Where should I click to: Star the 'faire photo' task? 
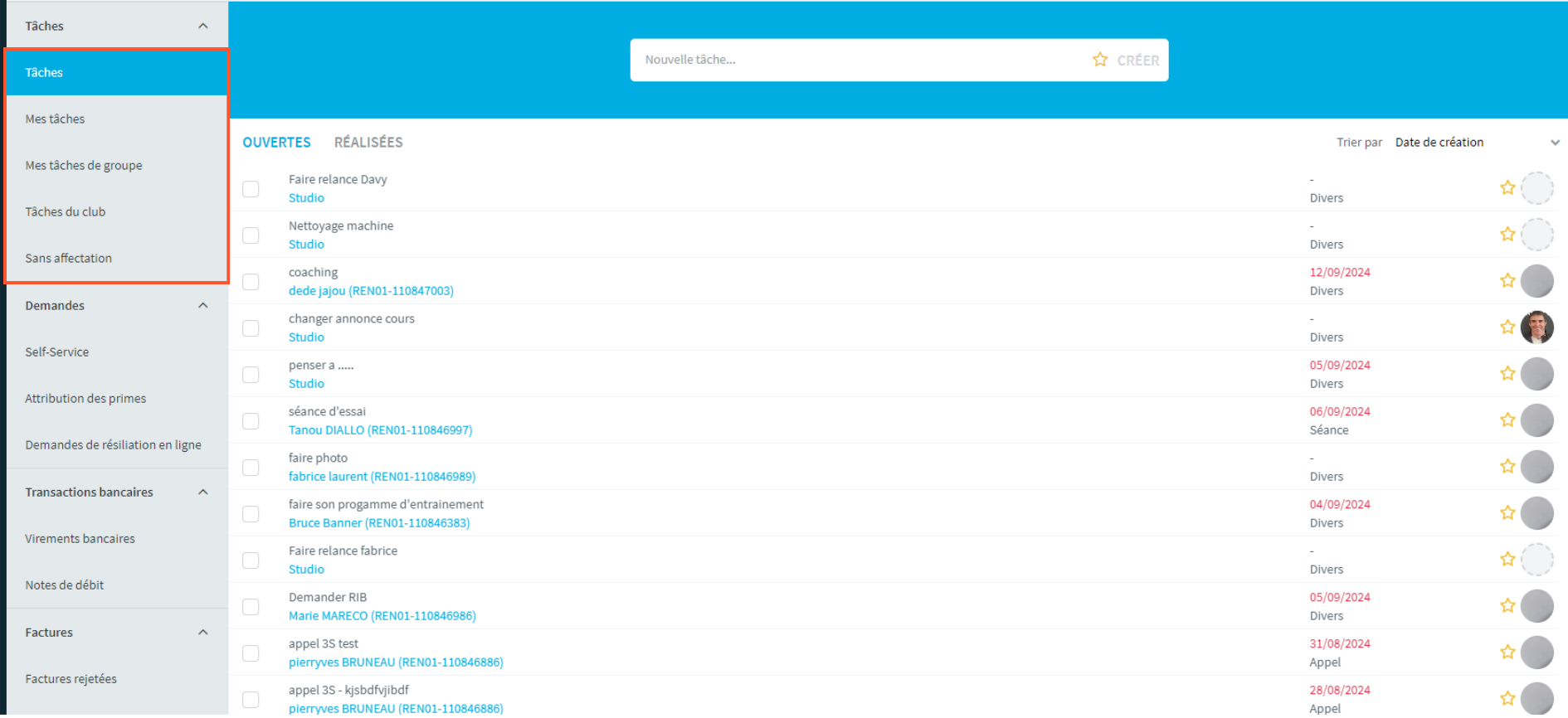[1507, 467]
